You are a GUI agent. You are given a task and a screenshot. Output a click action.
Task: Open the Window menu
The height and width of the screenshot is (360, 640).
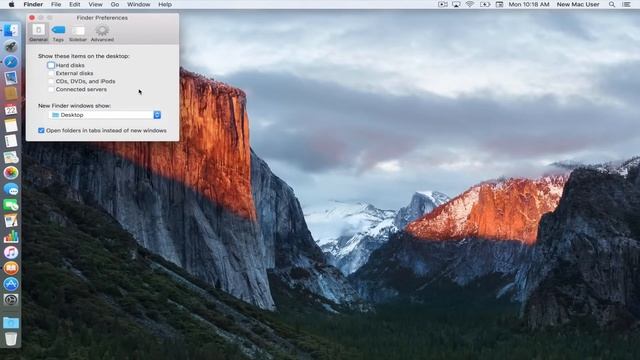click(x=139, y=4)
